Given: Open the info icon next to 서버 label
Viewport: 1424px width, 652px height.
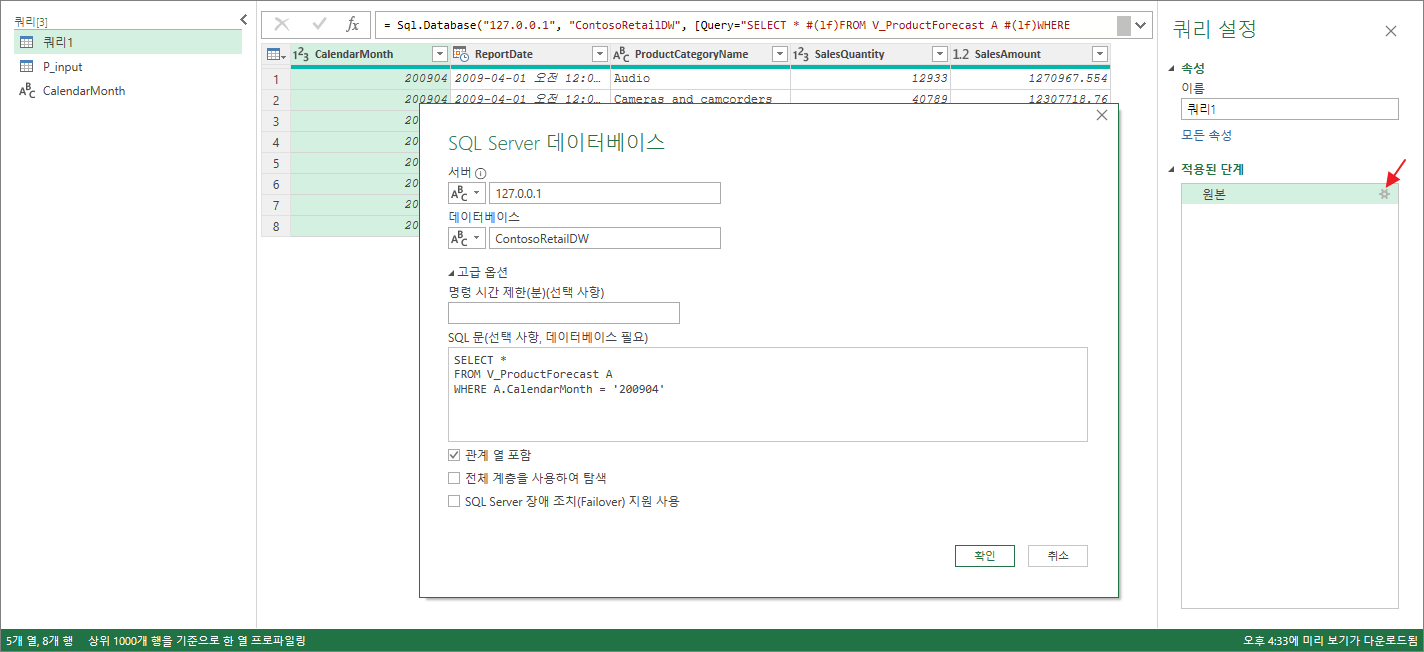Looking at the screenshot, I should [480, 173].
